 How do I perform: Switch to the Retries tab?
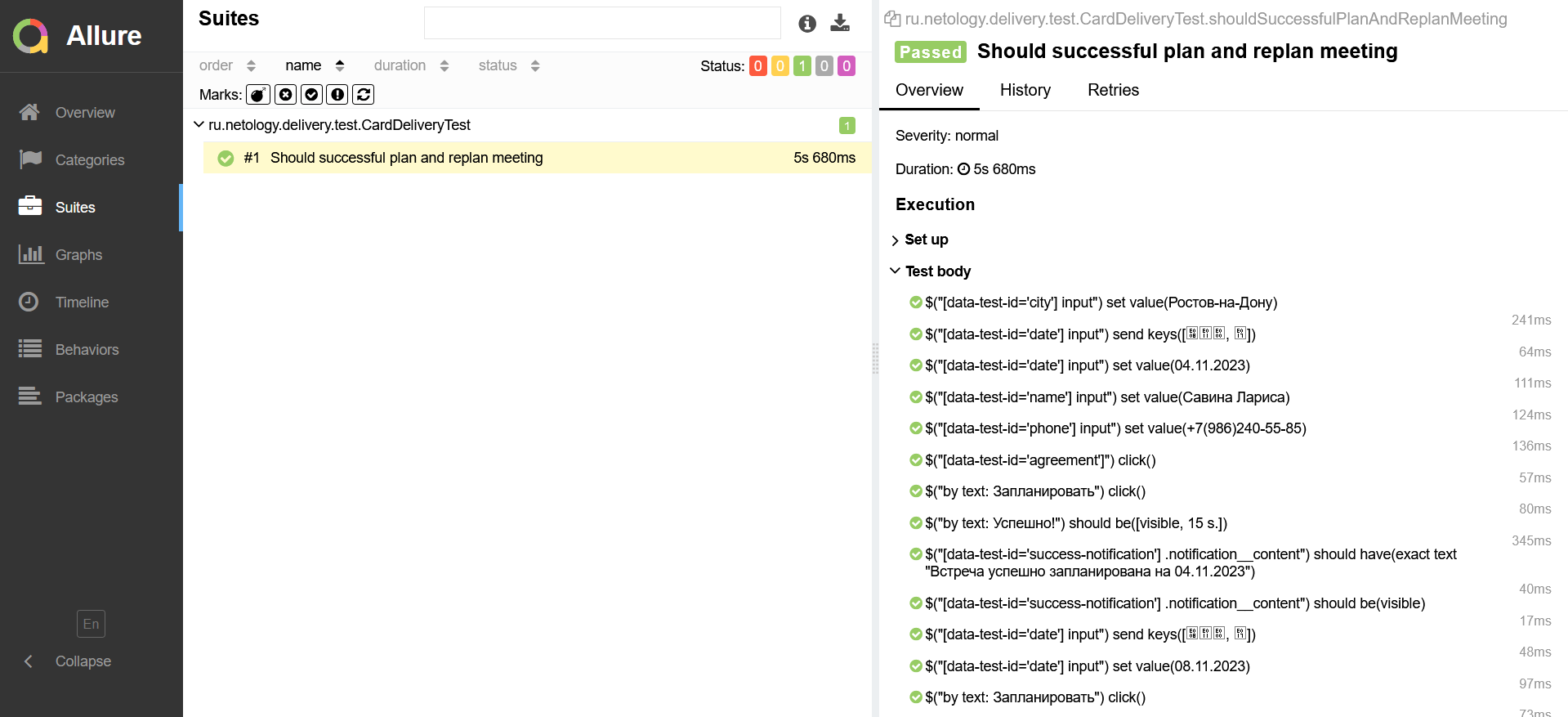coord(1113,90)
